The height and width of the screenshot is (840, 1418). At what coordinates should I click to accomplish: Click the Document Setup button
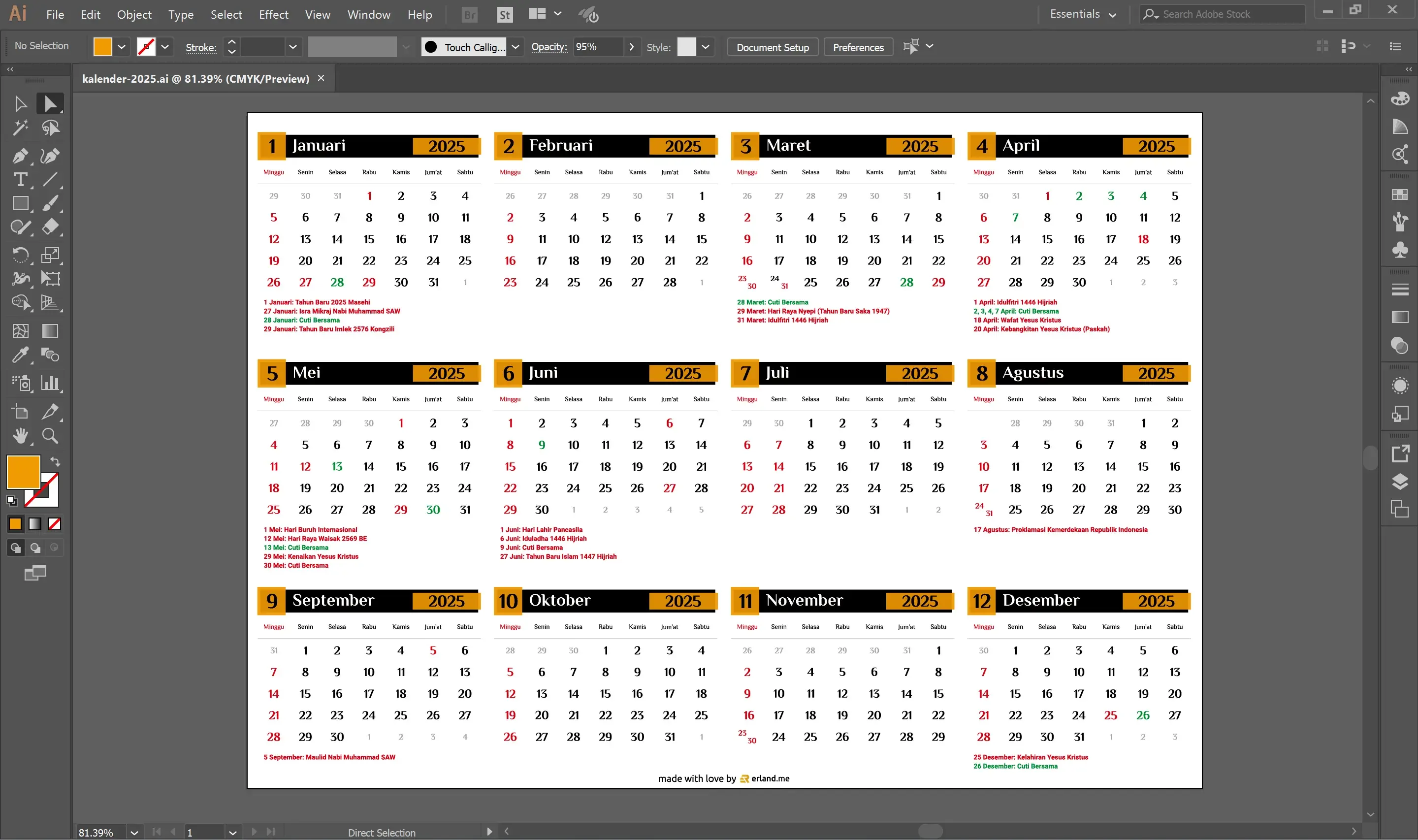click(x=772, y=47)
